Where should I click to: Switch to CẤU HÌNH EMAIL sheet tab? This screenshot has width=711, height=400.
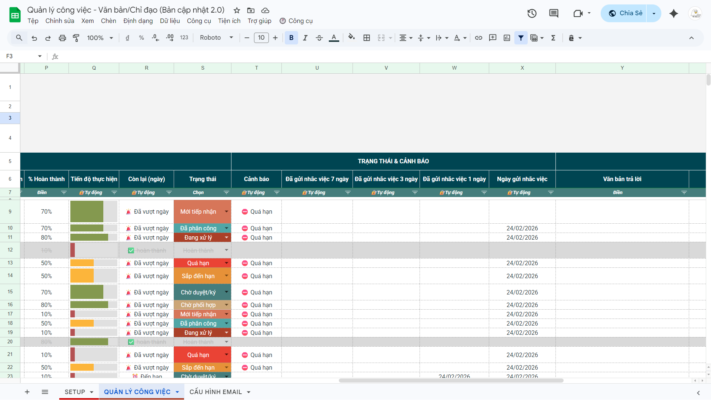tap(216, 392)
